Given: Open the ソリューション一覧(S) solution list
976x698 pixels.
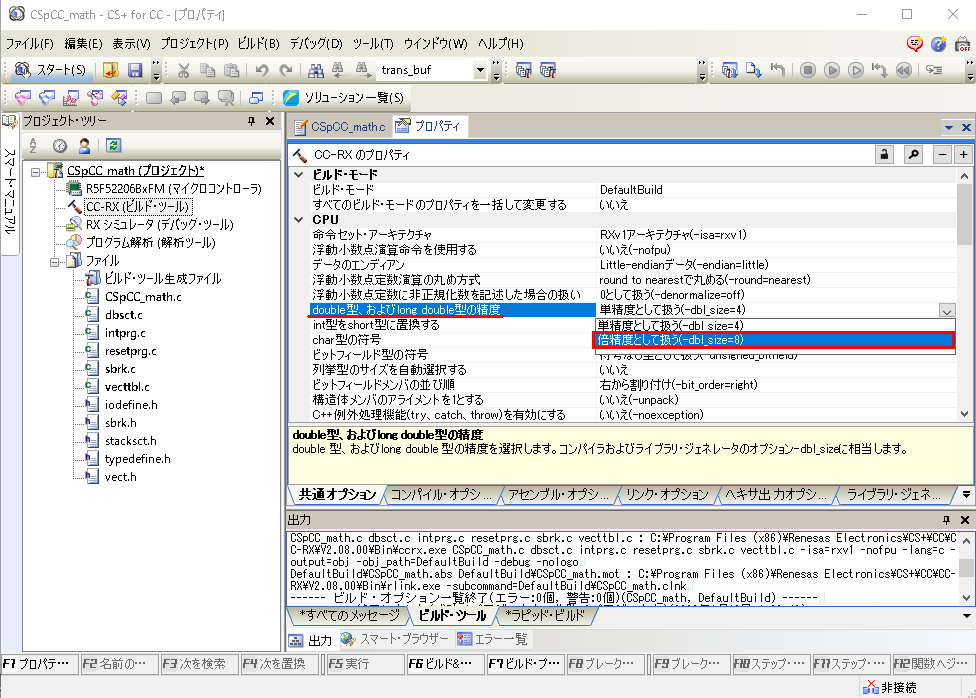Looking at the screenshot, I should (344, 98).
